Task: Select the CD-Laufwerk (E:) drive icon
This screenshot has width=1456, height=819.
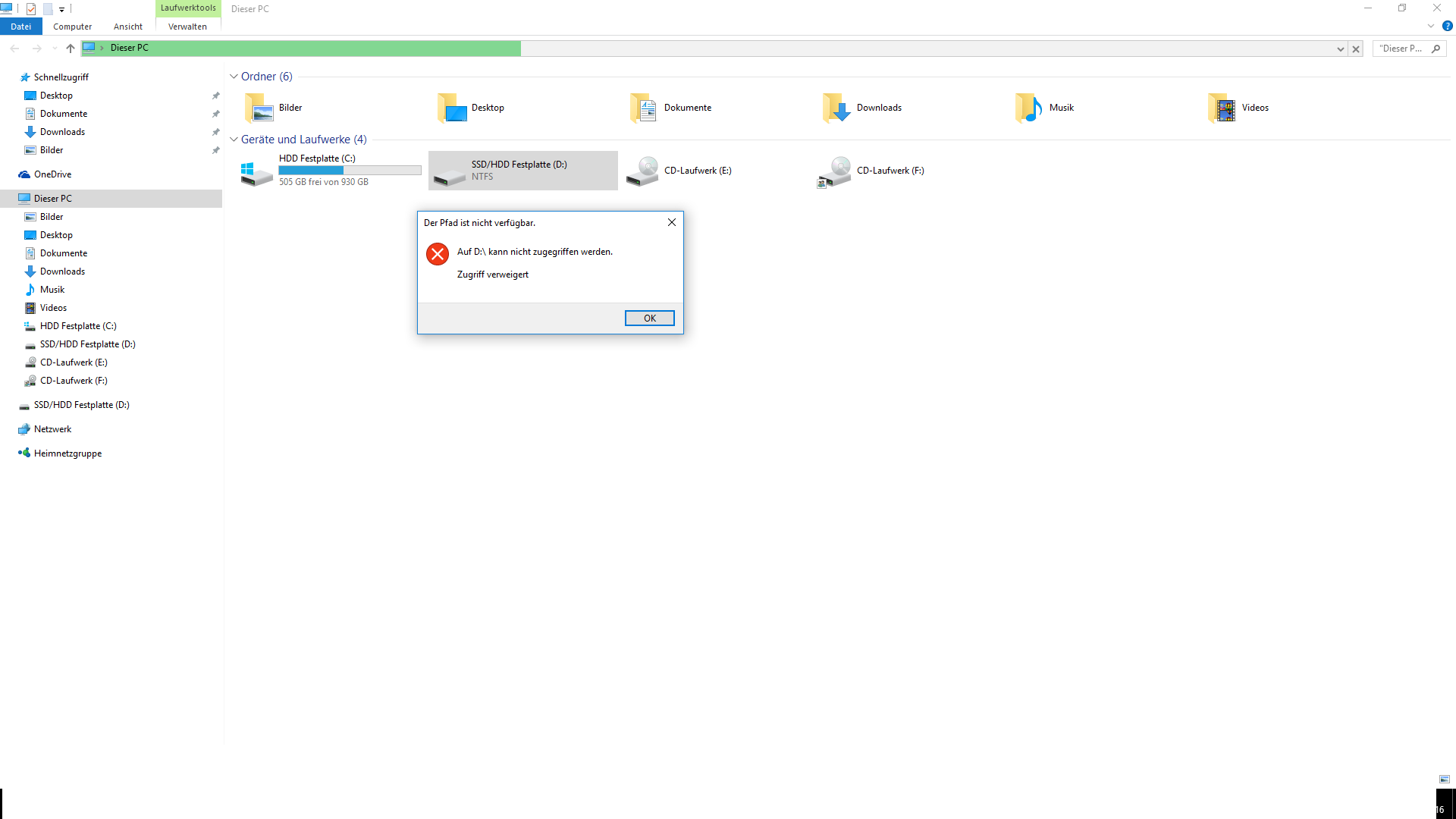Action: click(x=643, y=171)
